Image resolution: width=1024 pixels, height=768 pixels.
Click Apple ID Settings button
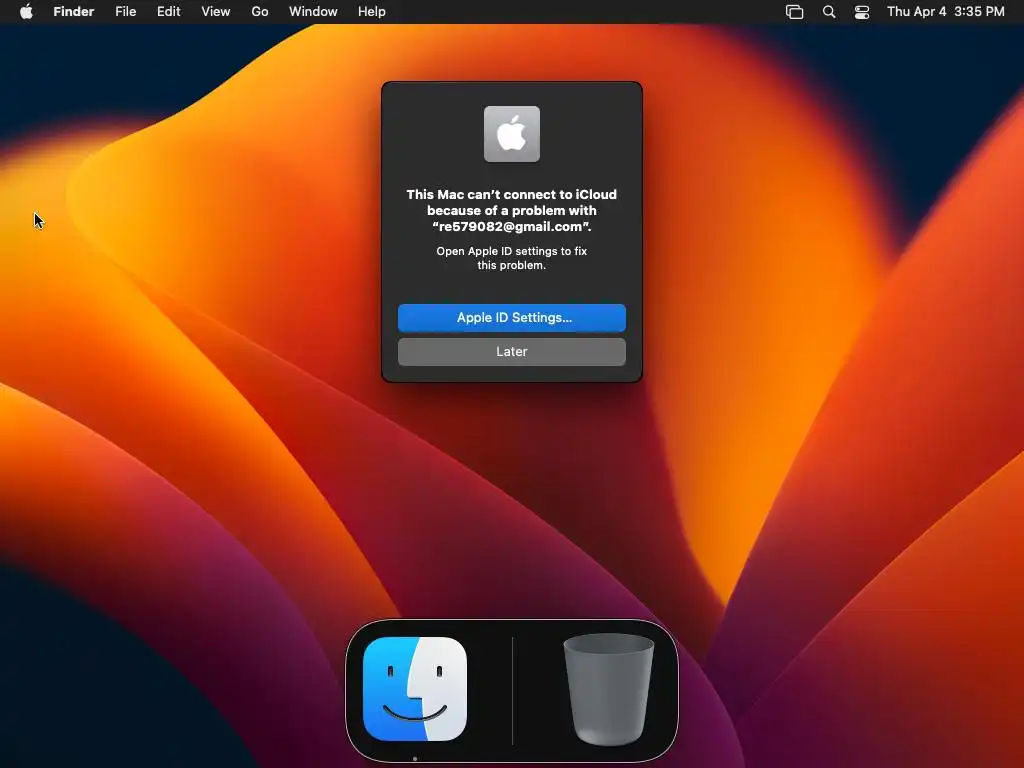coord(512,317)
